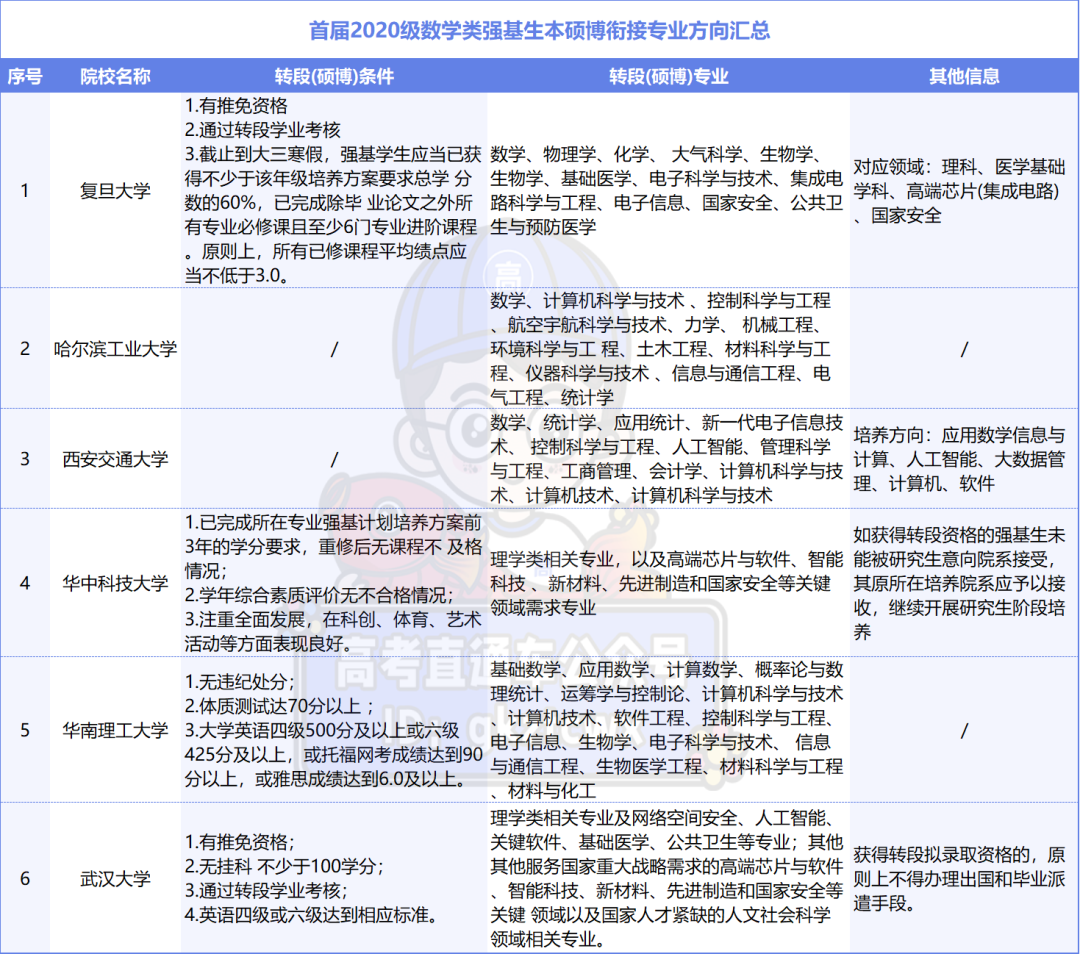The width and height of the screenshot is (1080, 954).
Task: Select the 序号 column header
Action: (x=25, y=76)
